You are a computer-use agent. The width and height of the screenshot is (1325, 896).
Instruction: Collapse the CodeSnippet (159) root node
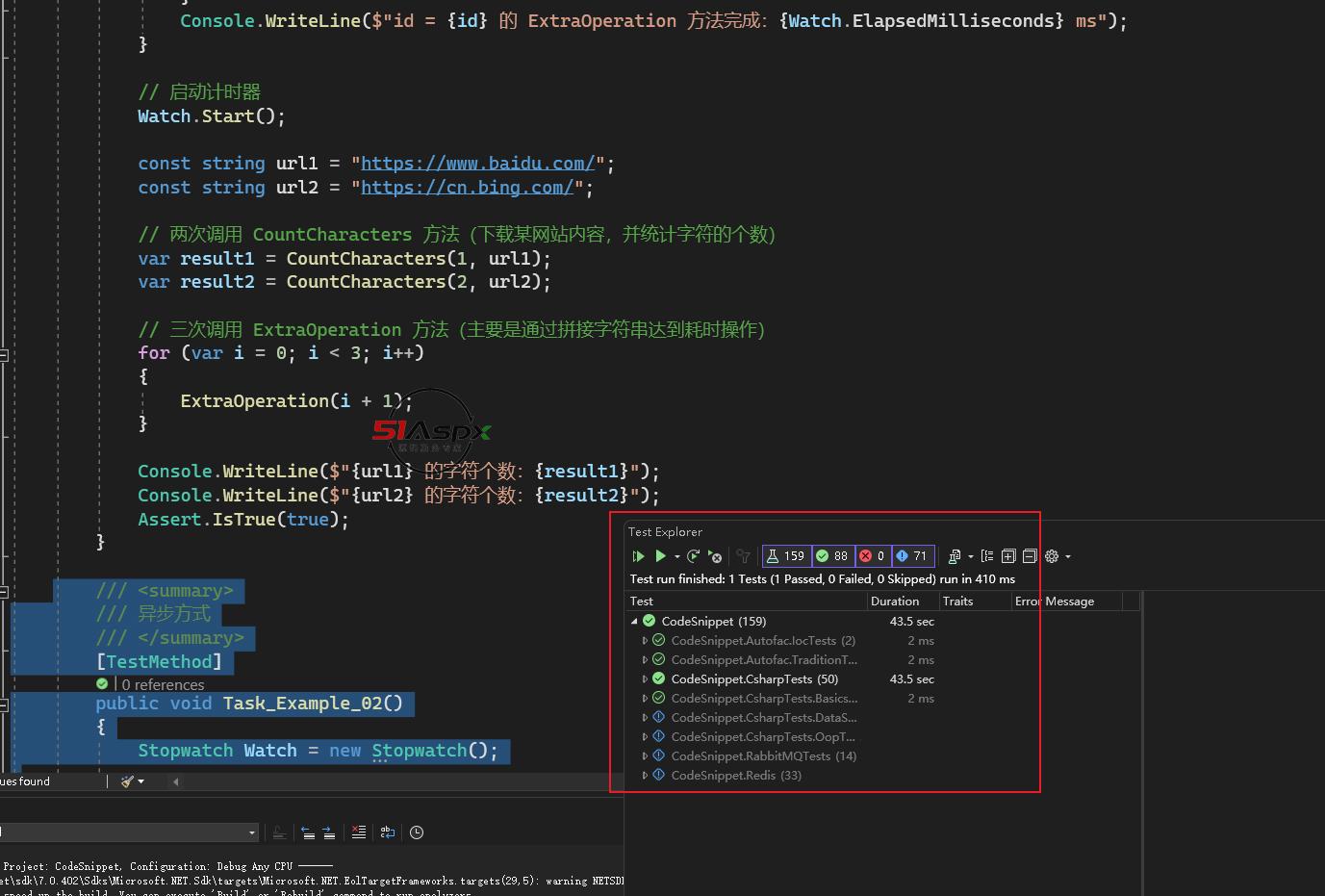point(634,622)
